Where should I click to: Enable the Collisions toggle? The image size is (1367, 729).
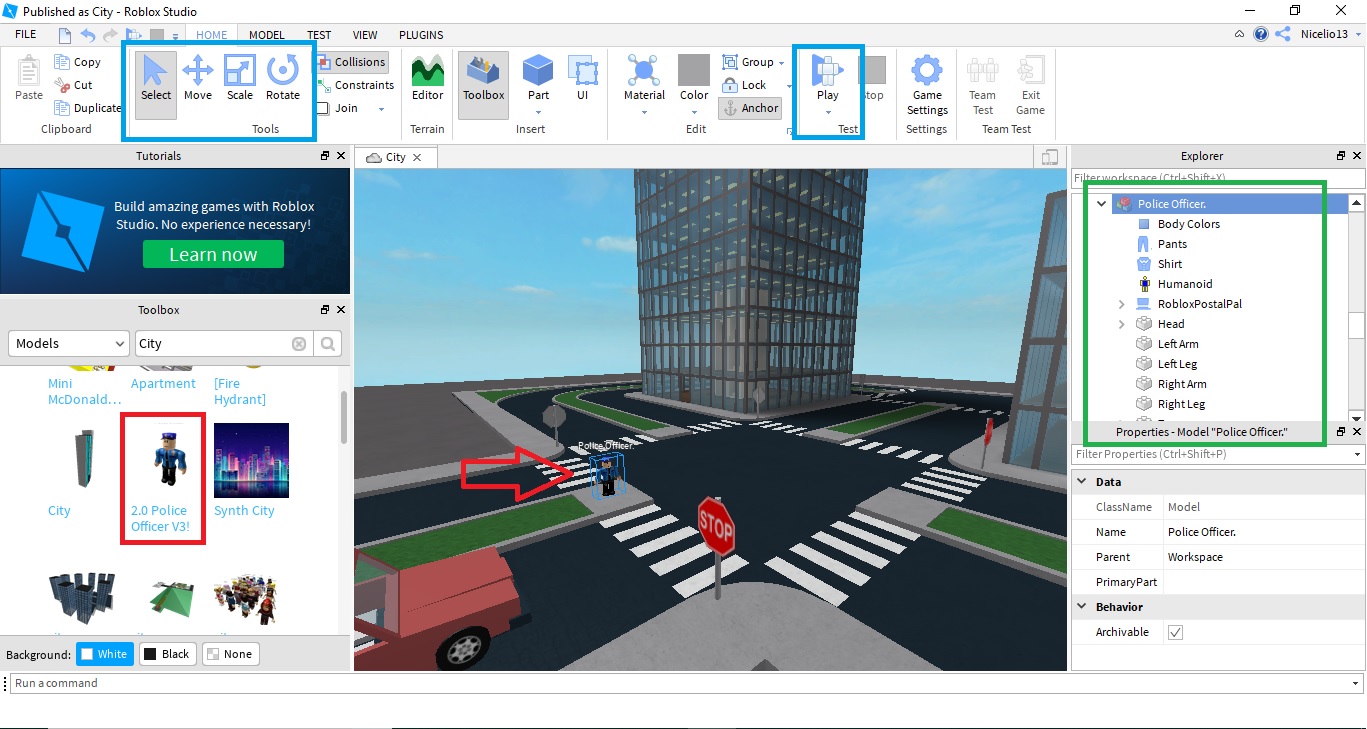(x=352, y=61)
